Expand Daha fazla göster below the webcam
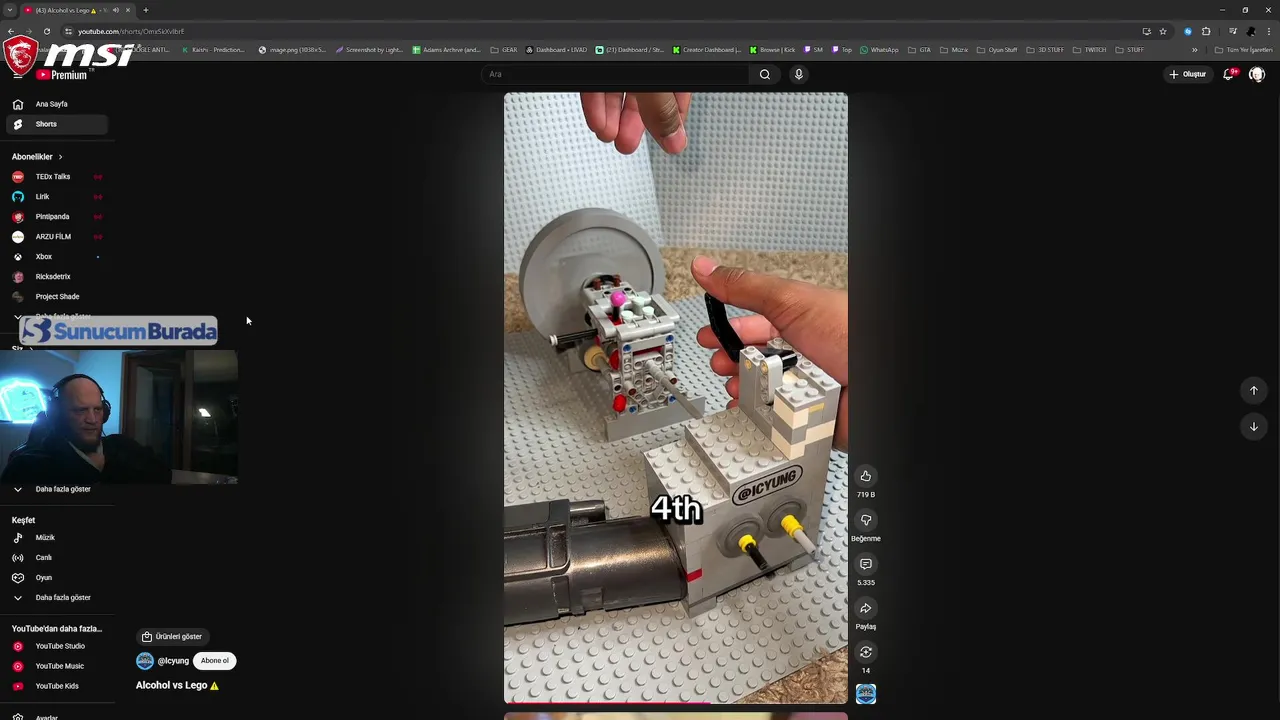 pyautogui.click(x=55, y=490)
